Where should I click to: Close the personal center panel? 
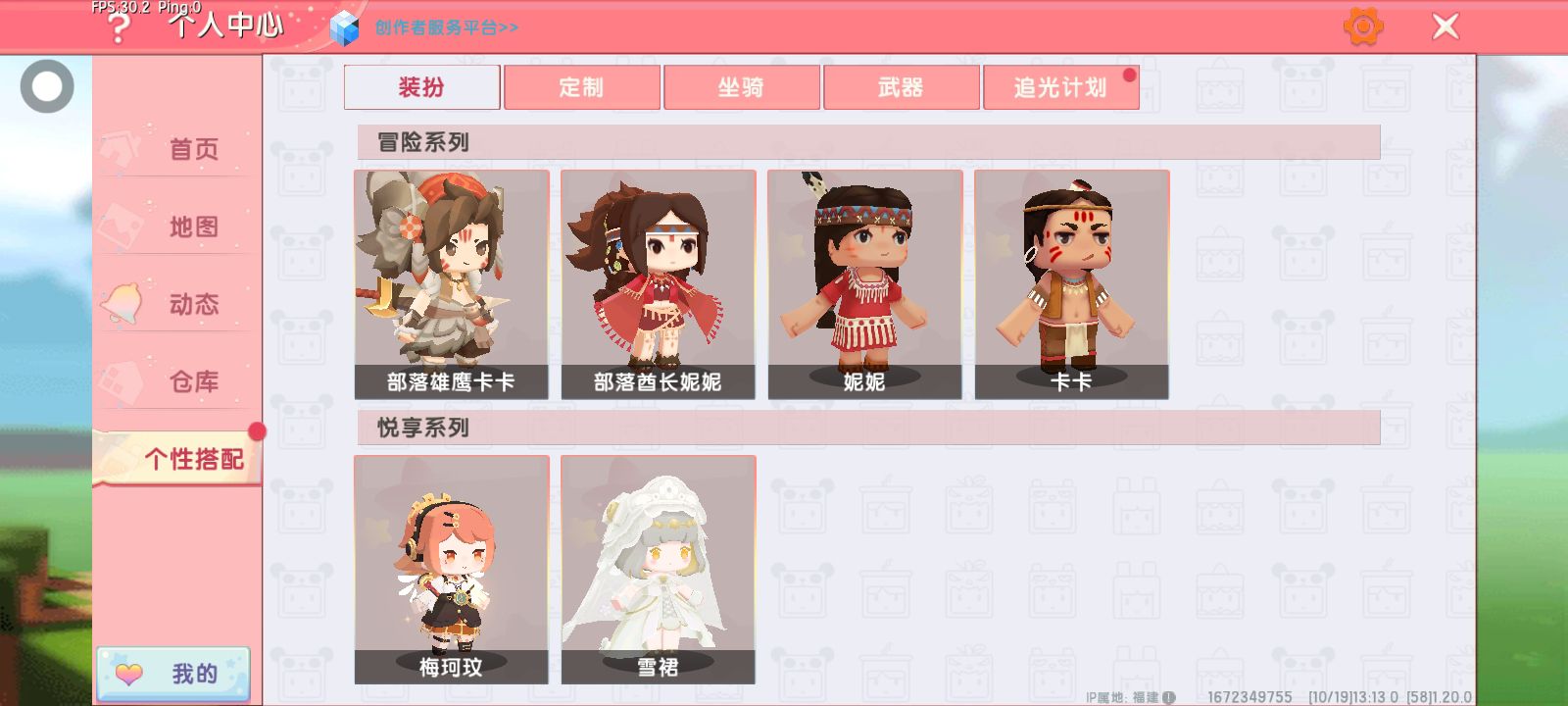(x=1445, y=26)
